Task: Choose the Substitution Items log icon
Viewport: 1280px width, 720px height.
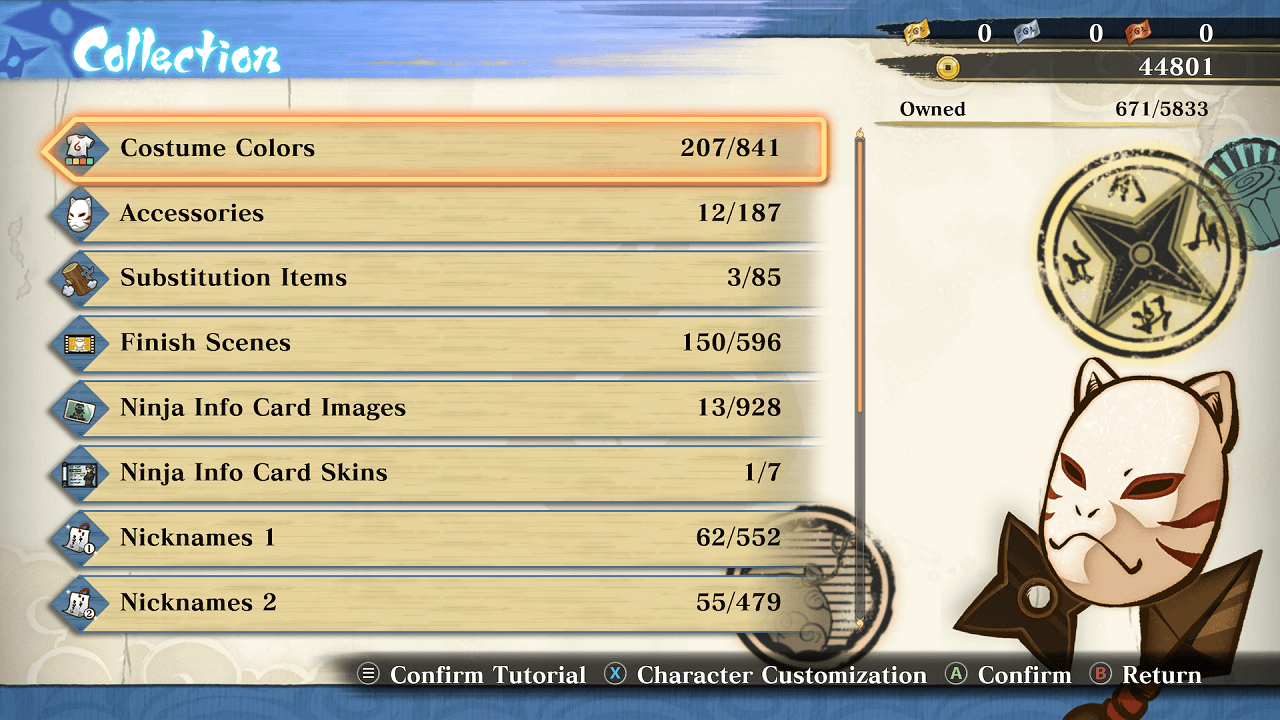Action: click(80, 279)
